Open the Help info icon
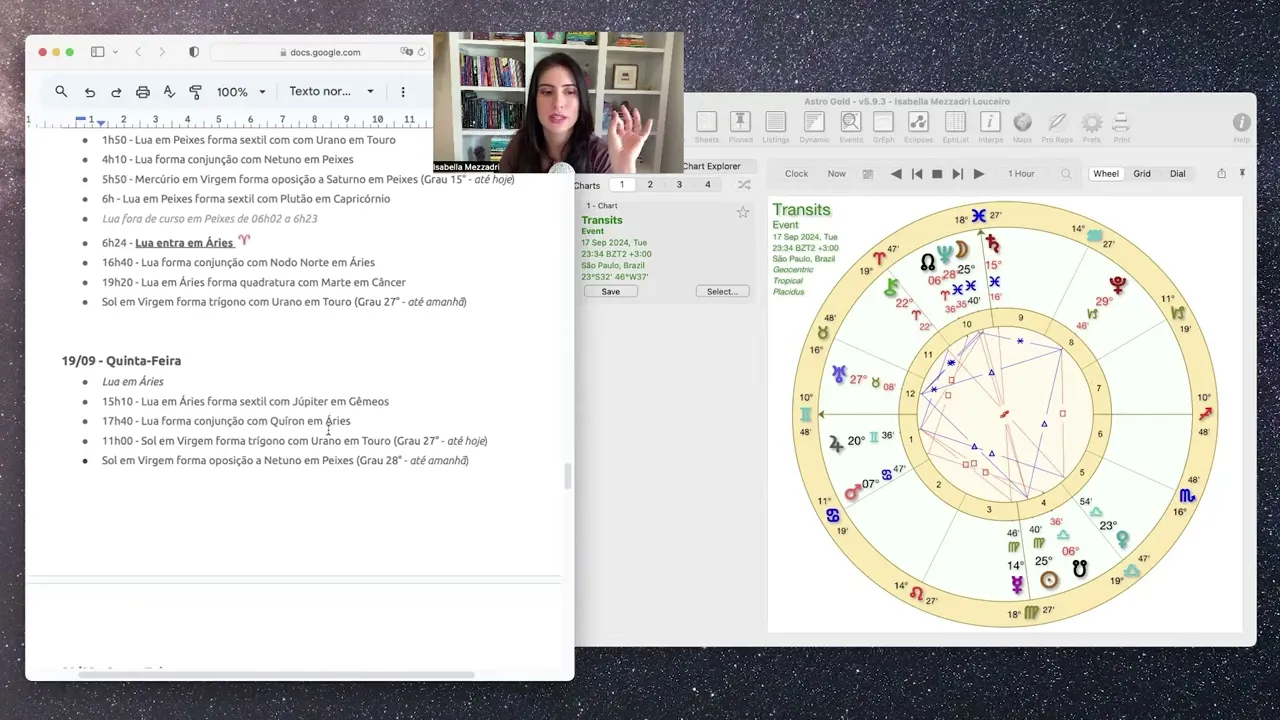Image resolution: width=1280 pixels, height=720 pixels. pos(1241,122)
